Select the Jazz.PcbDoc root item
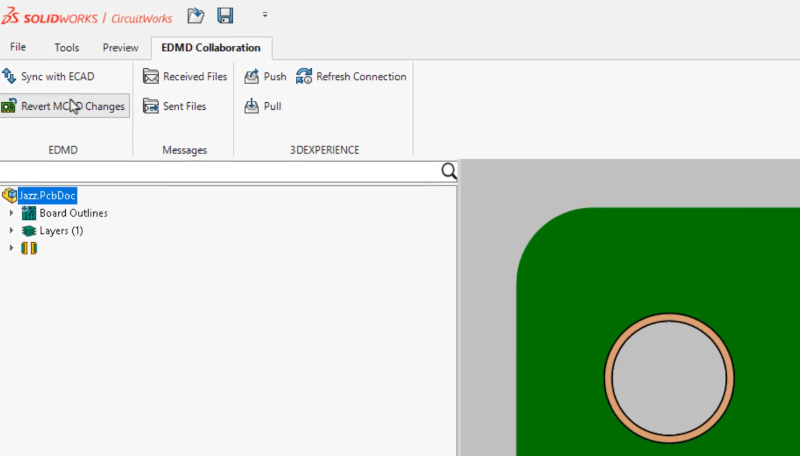 point(47,196)
